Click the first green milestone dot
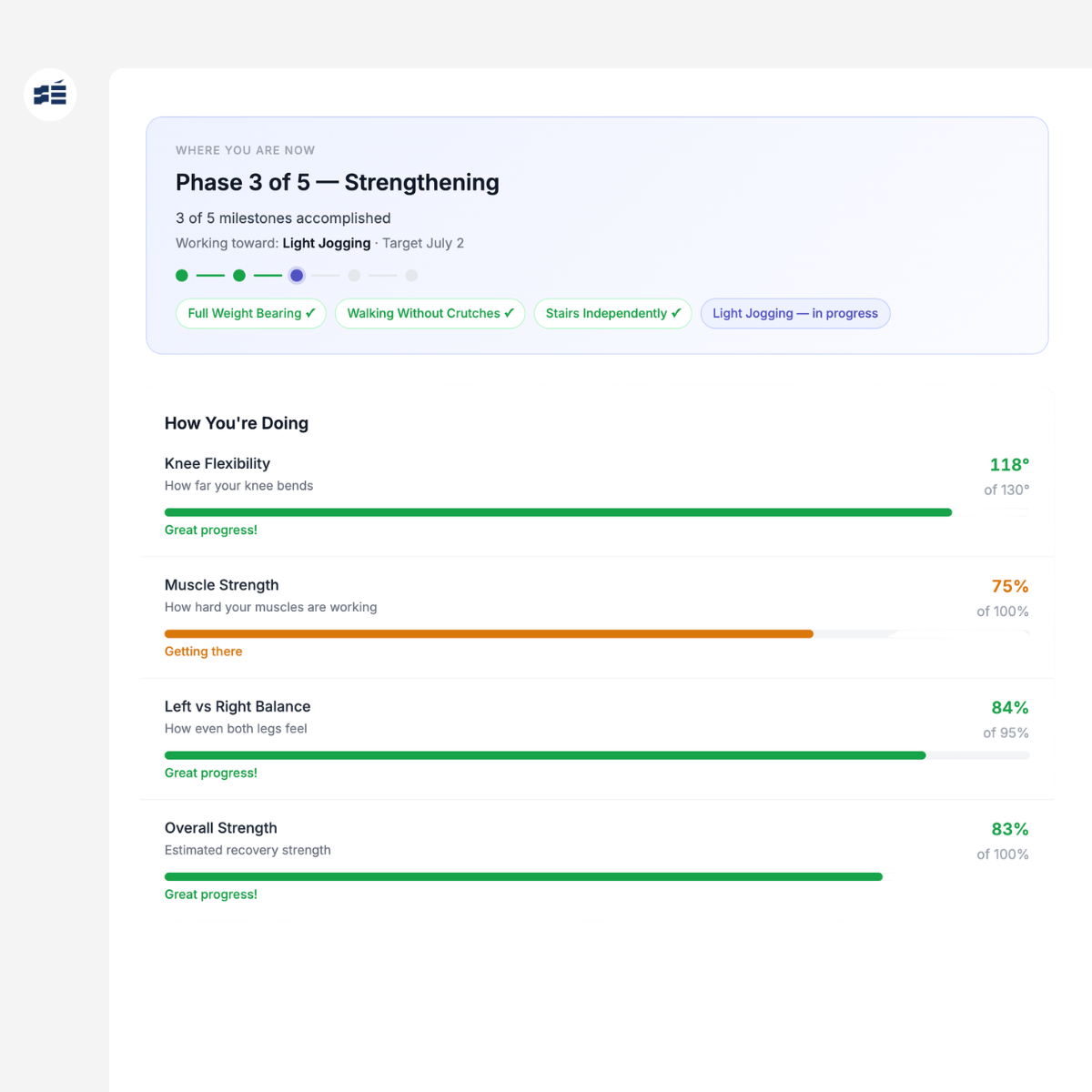1092x1092 pixels. (182, 276)
